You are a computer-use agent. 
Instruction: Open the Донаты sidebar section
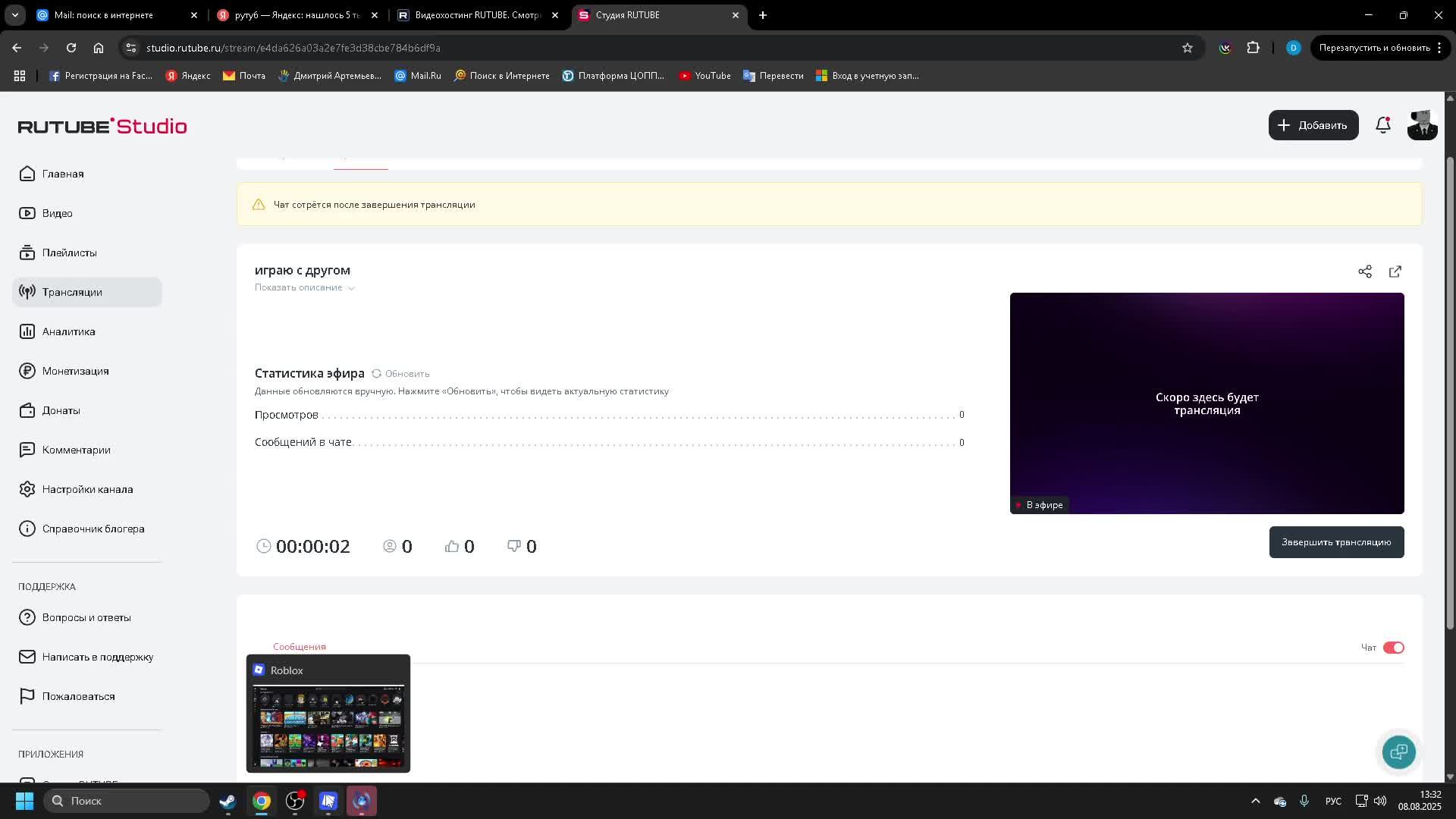61,410
